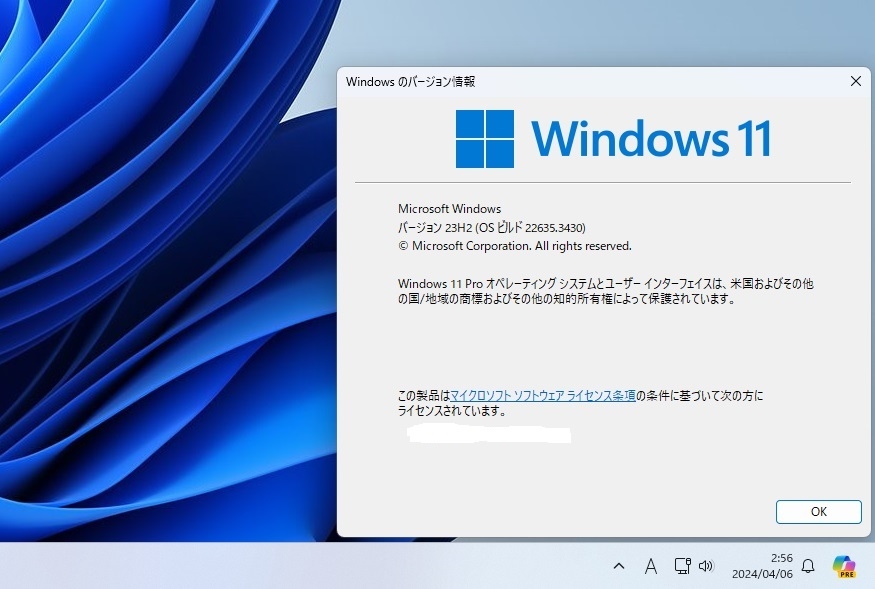This screenshot has height=589, width=875.
Task: Click the Windows 11 logo in dialog
Action: [614, 138]
